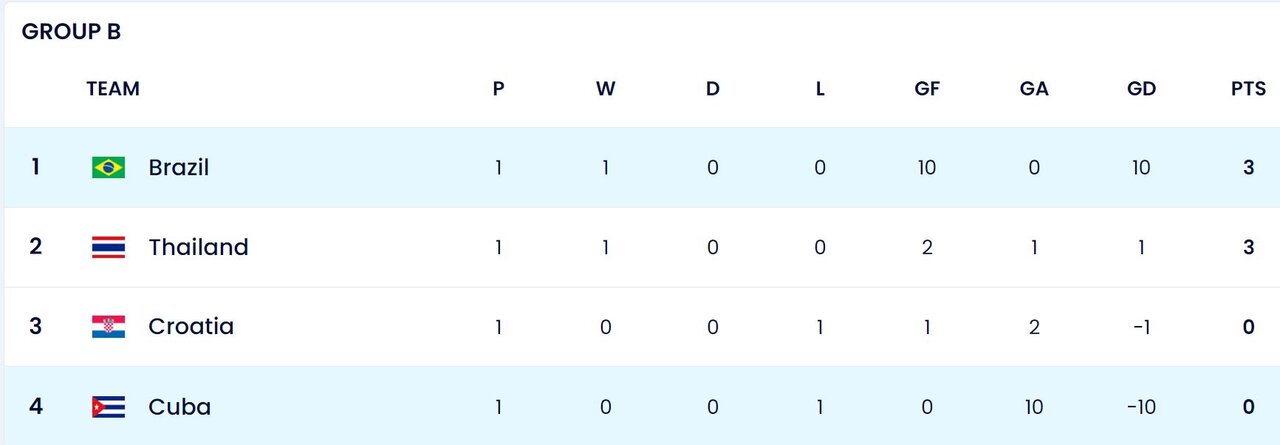The image size is (1280, 445).
Task: Click the Croatia flag icon
Action: point(108,327)
